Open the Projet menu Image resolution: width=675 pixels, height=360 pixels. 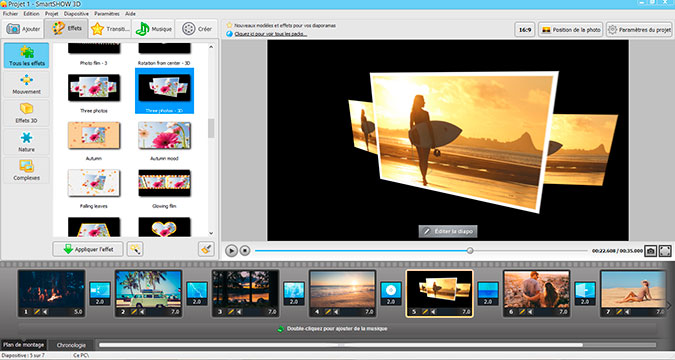click(52, 13)
